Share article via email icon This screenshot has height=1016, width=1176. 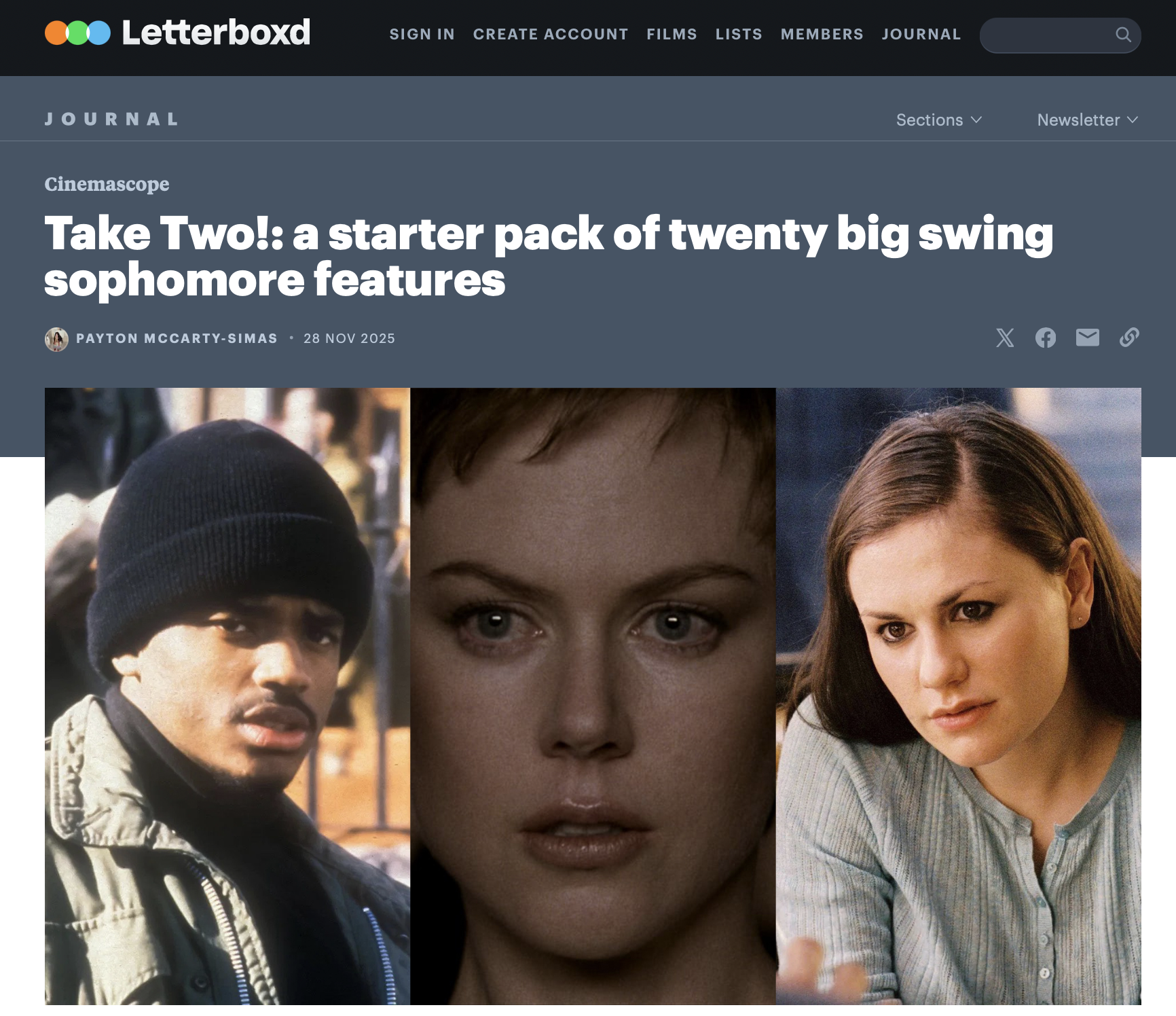(1088, 338)
